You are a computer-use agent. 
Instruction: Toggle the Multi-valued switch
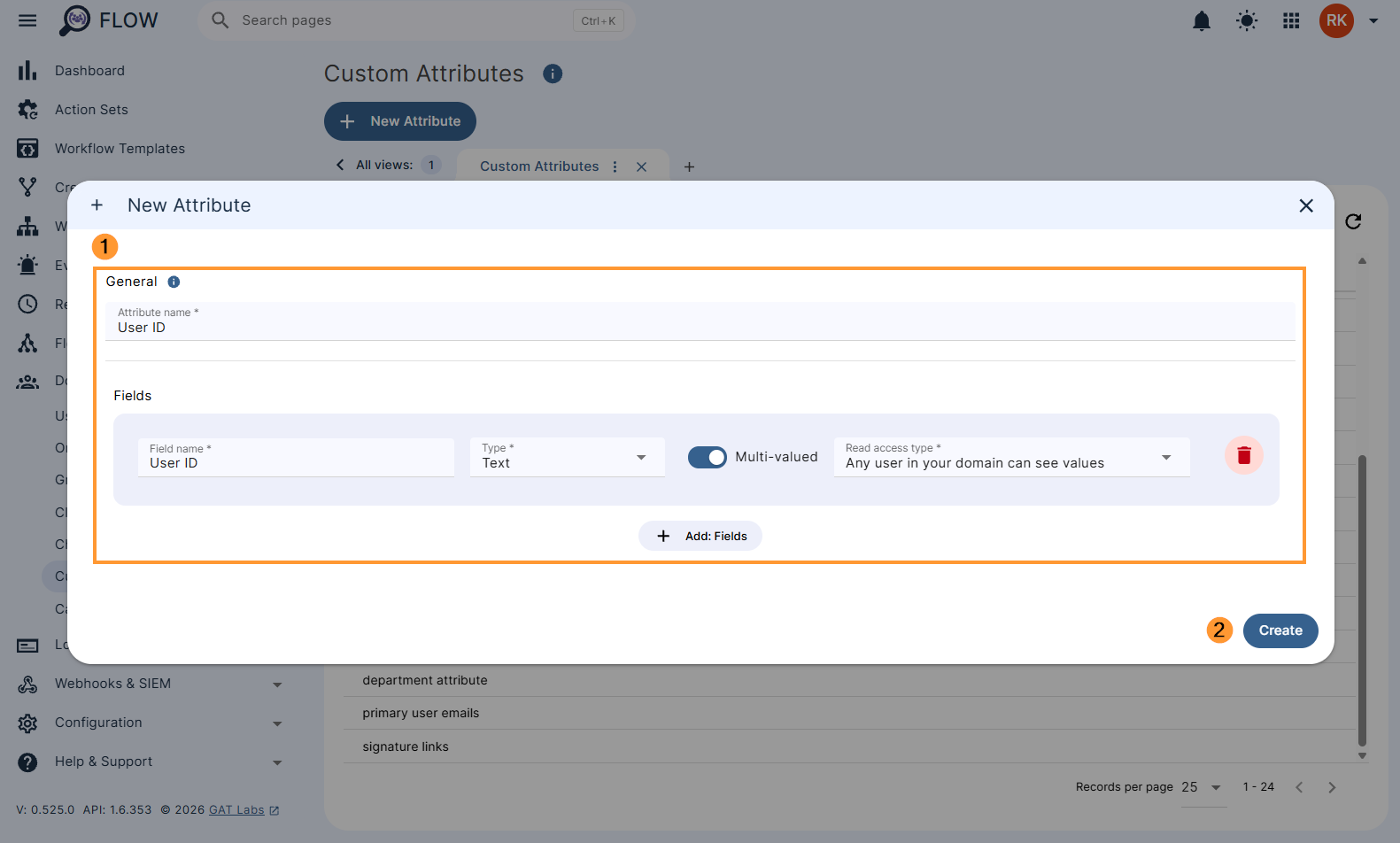coord(708,457)
